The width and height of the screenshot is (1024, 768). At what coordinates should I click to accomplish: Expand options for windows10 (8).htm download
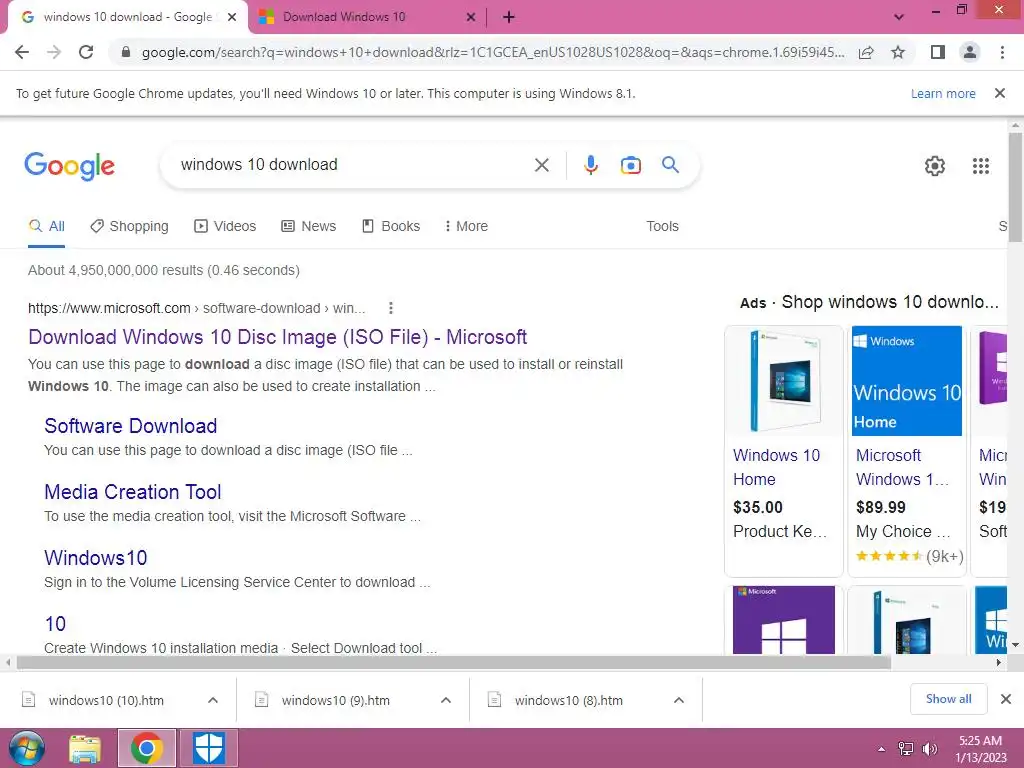coord(679,700)
